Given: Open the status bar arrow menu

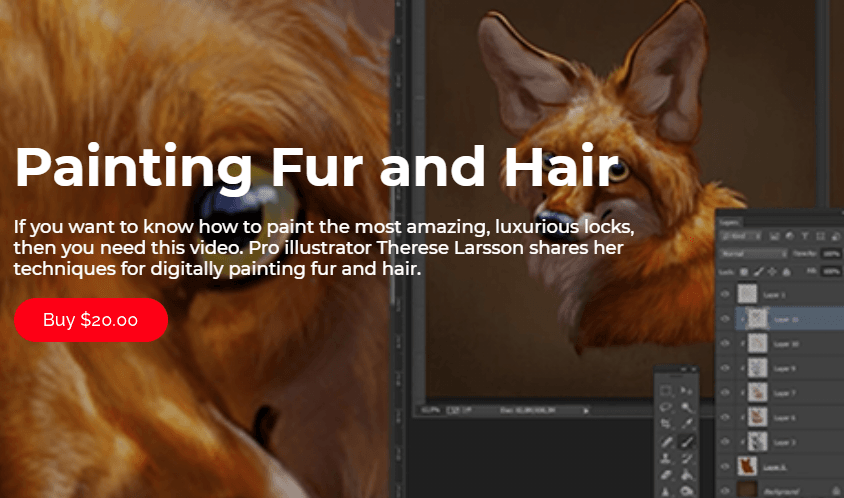Looking at the screenshot, I should [x=586, y=411].
